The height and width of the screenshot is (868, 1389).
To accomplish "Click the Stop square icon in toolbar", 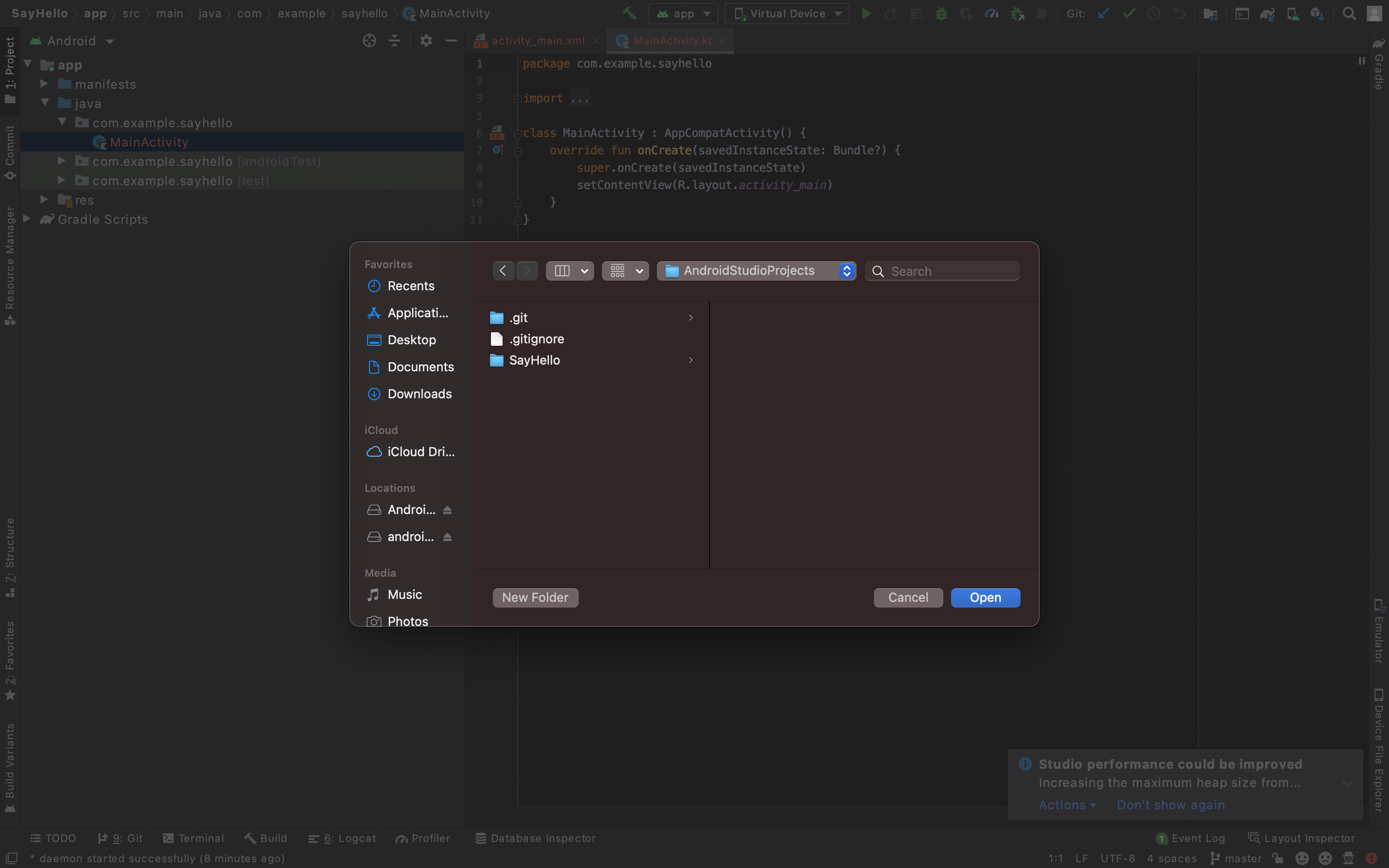I will tap(1041, 13).
